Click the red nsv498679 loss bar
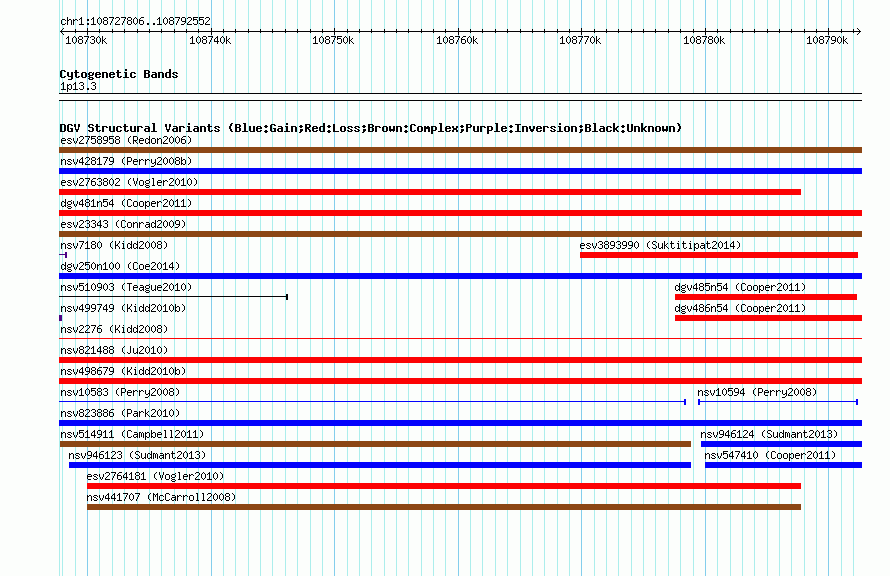The image size is (890, 576). tap(460, 381)
